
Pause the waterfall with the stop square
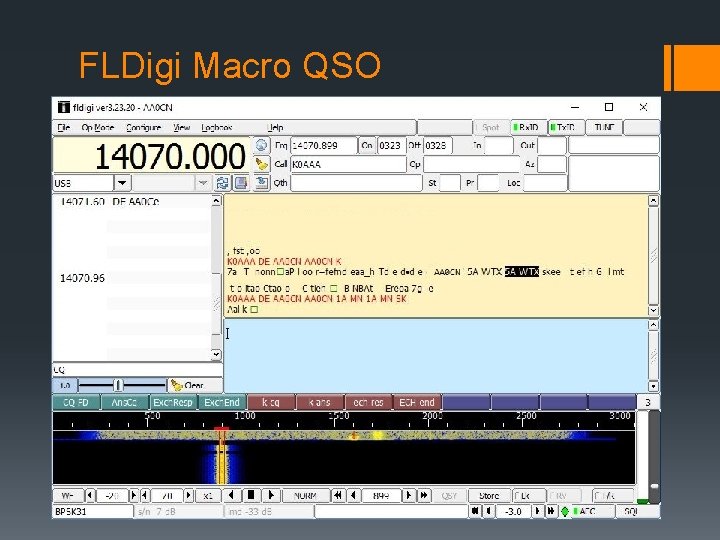(x=251, y=495)
